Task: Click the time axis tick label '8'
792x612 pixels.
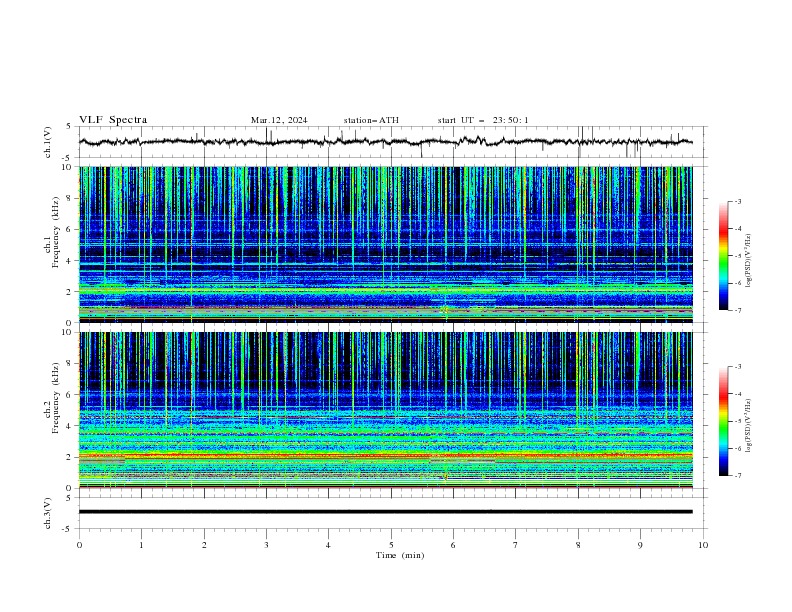Action: click(578, 545)
